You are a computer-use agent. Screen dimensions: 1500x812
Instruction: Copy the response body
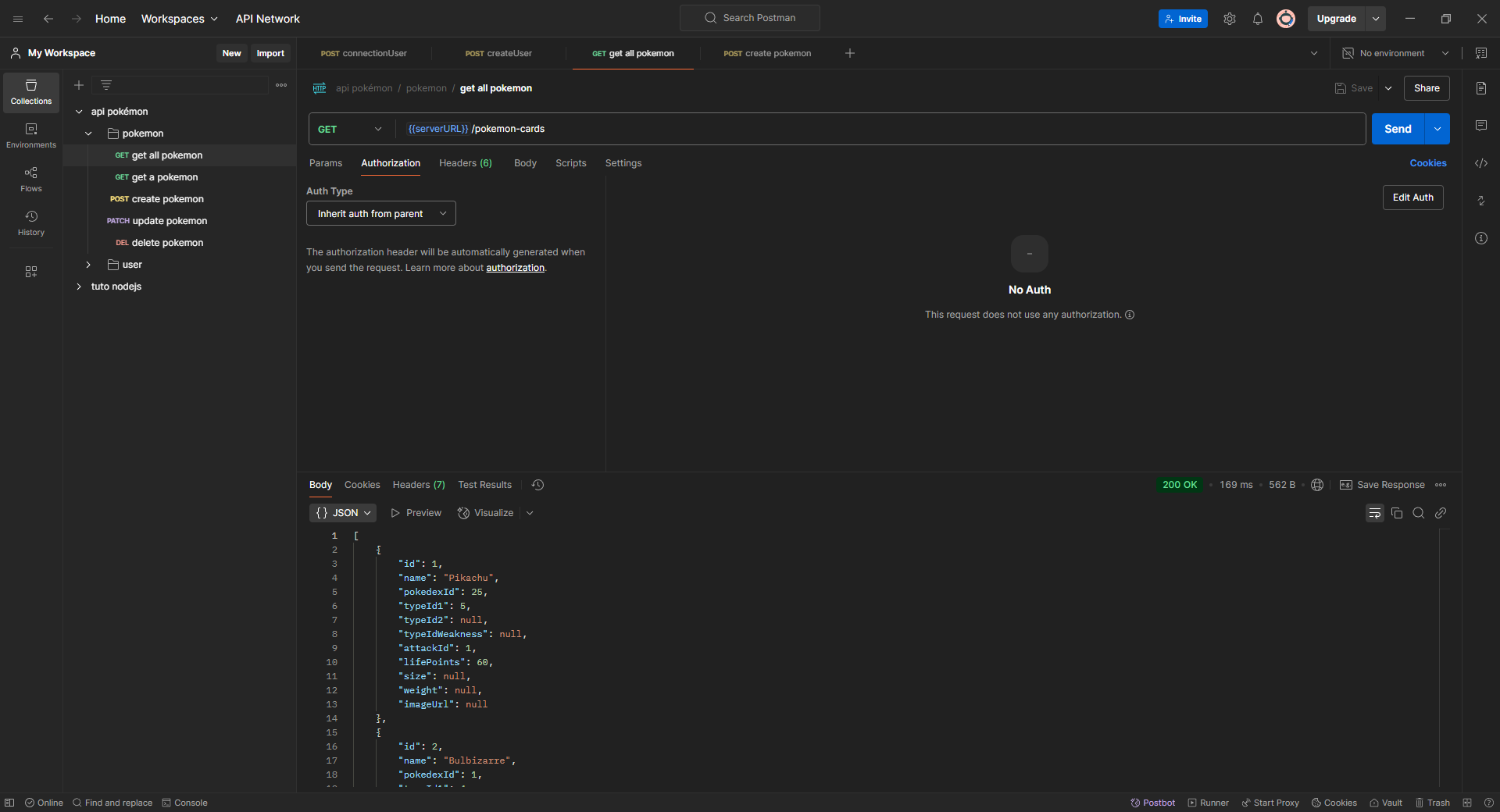coord(1397,513)
